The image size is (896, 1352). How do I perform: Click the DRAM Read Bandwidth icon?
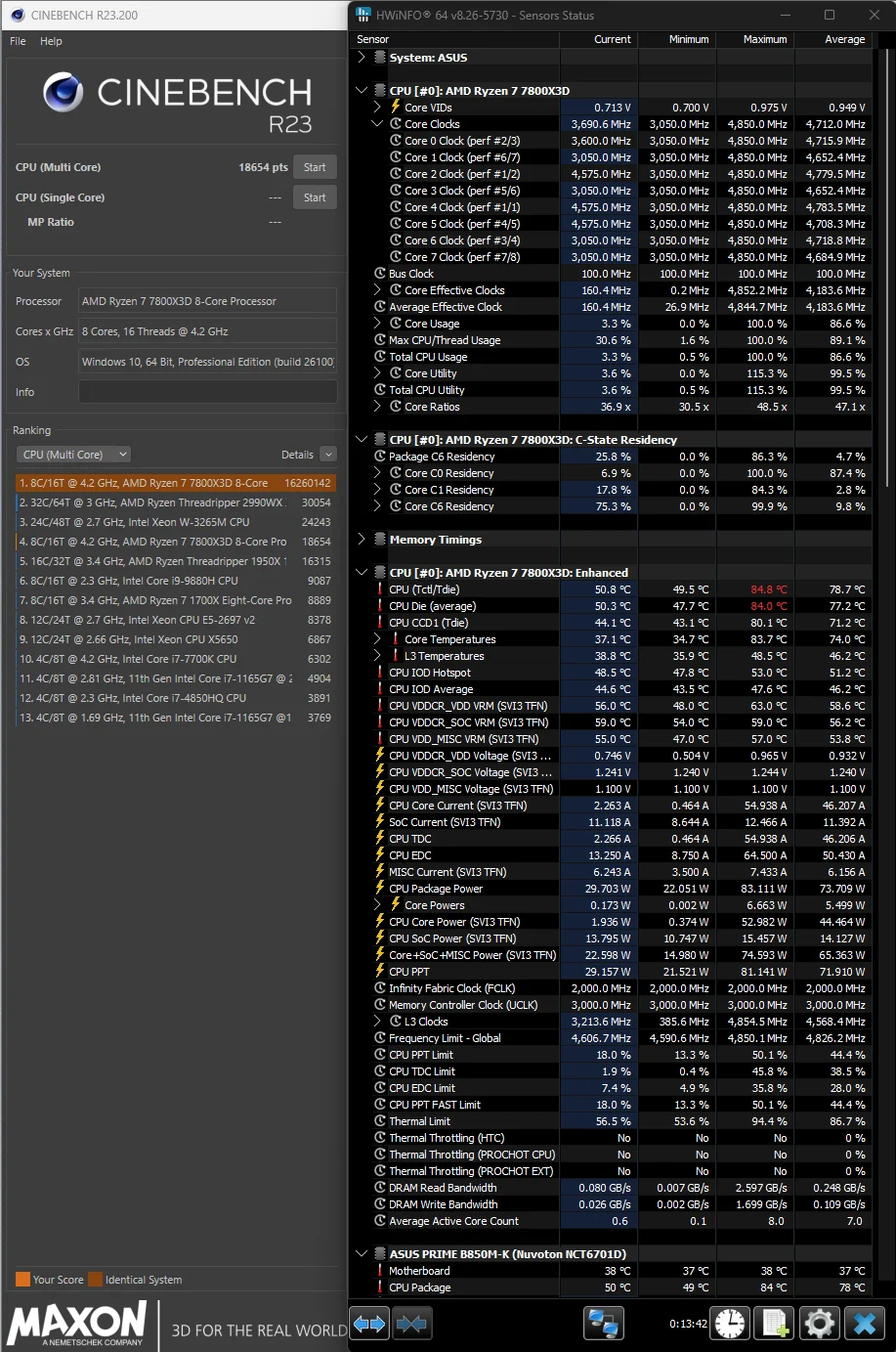pyautogui.click(x=380, y=1188)
